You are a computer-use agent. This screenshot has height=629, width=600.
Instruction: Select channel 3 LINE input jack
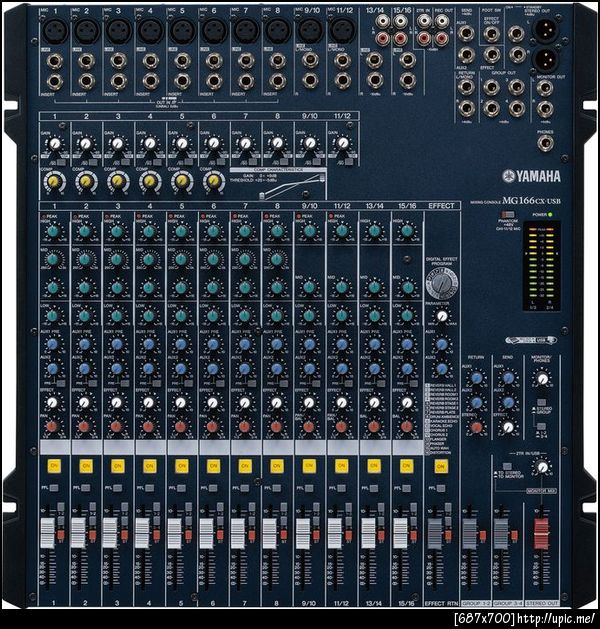(118, 61)
